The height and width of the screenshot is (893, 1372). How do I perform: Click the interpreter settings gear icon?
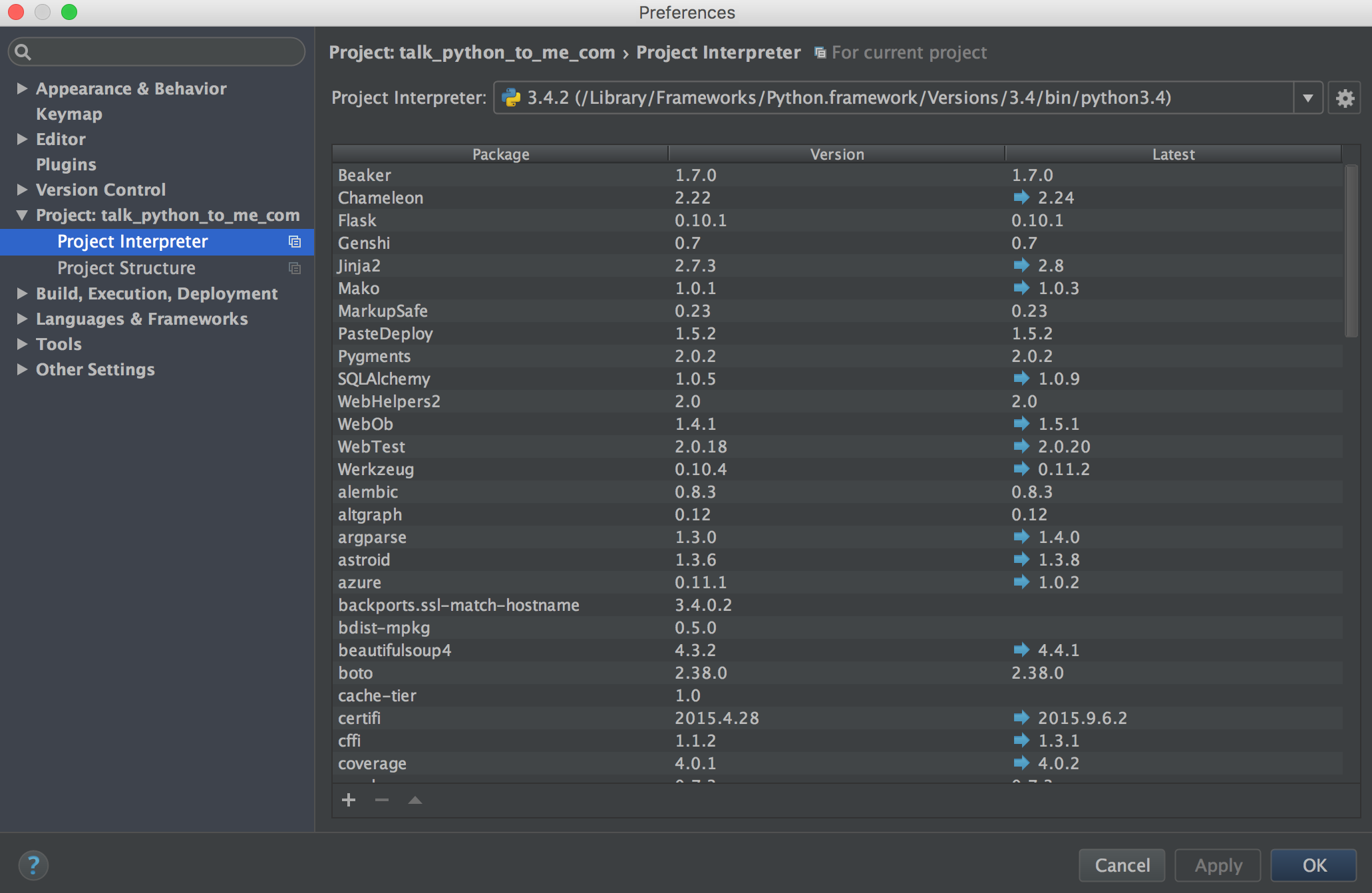(1345, 98)
